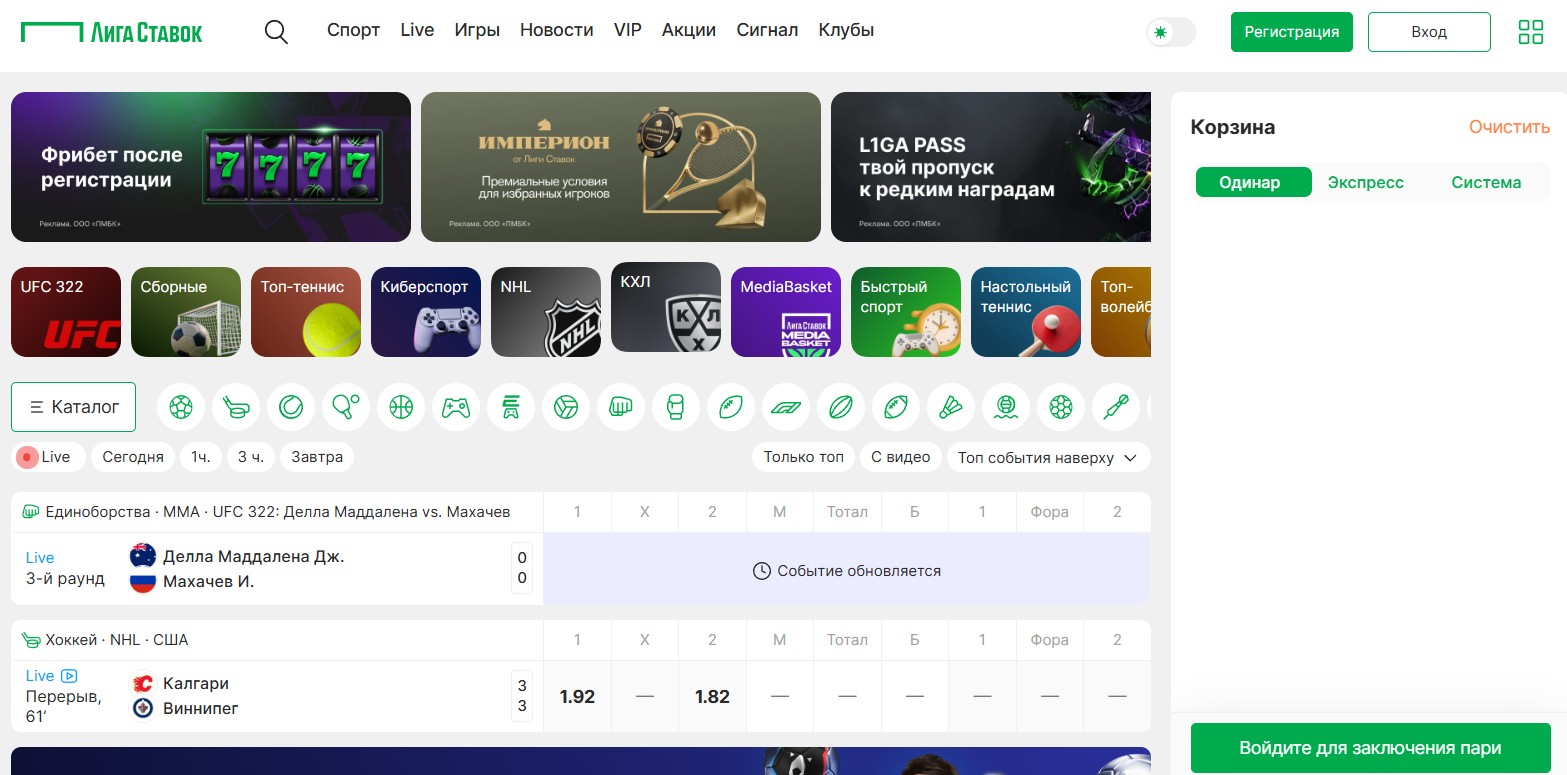Screen dimensions: 1567x775
Task: Select the tennis ball sport icon
Action: point(291,407)
